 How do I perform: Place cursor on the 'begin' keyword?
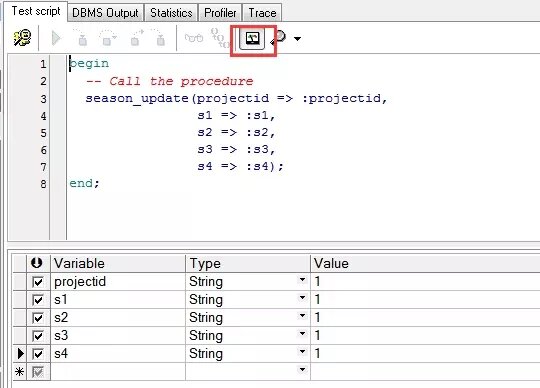[x=89, y=64]
